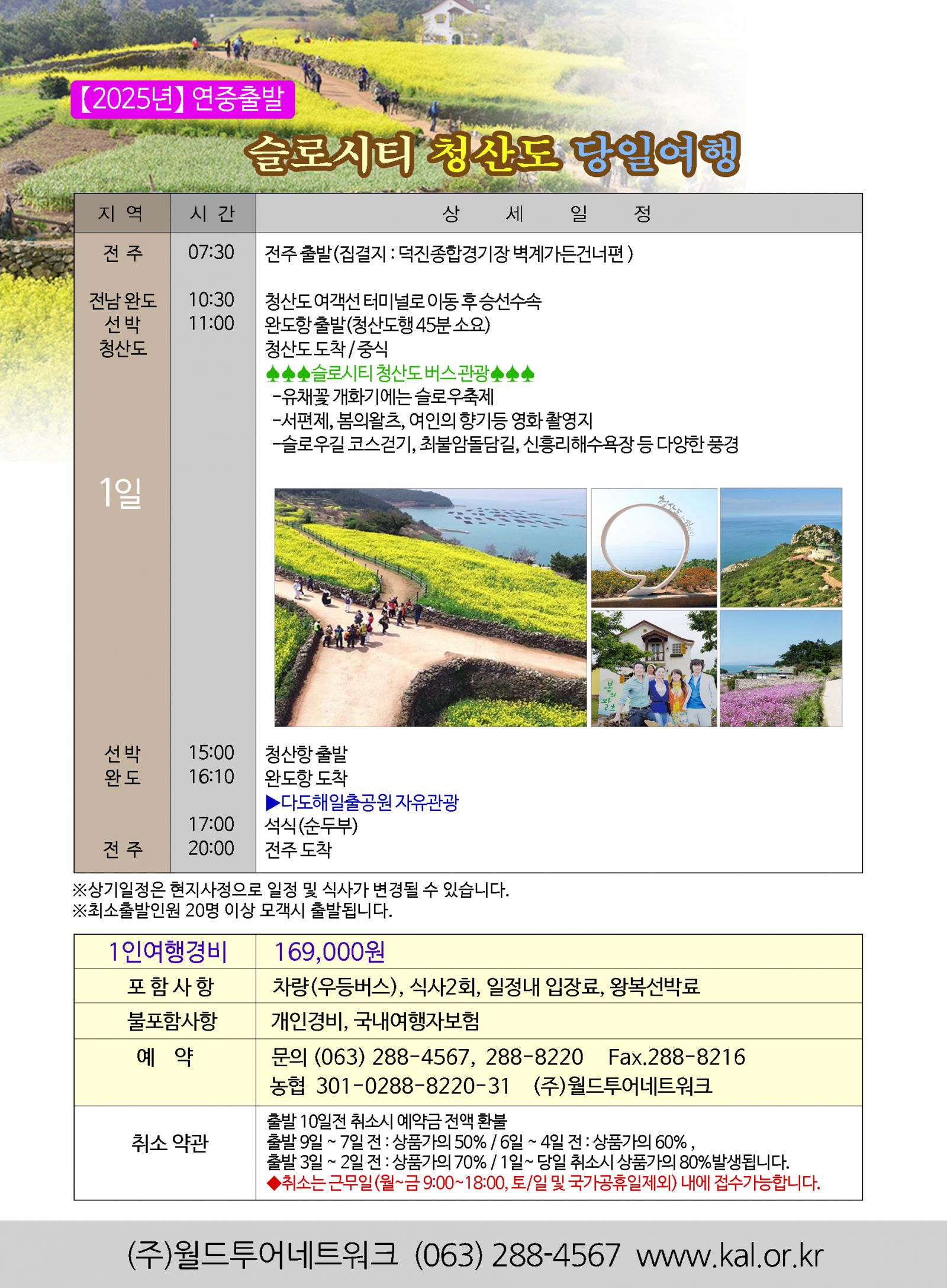Click the '지 역' column header
947x1288 pixels.
(122, 213)
